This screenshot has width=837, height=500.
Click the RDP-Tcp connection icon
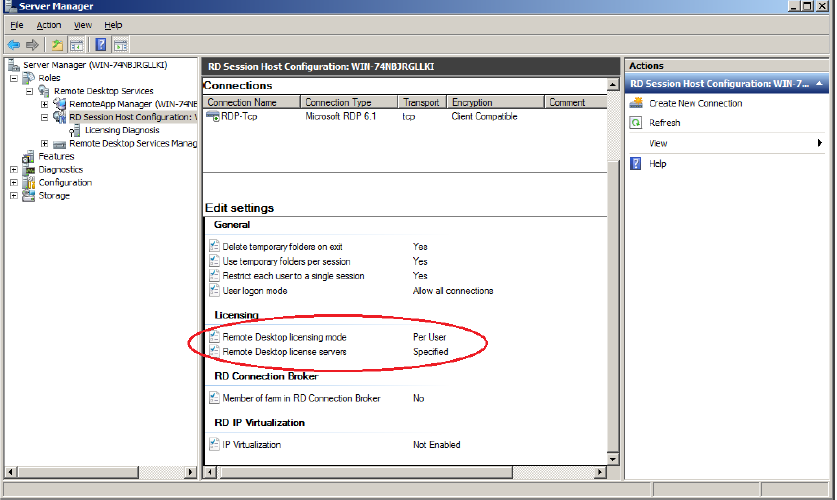click(x=212, y=116)
